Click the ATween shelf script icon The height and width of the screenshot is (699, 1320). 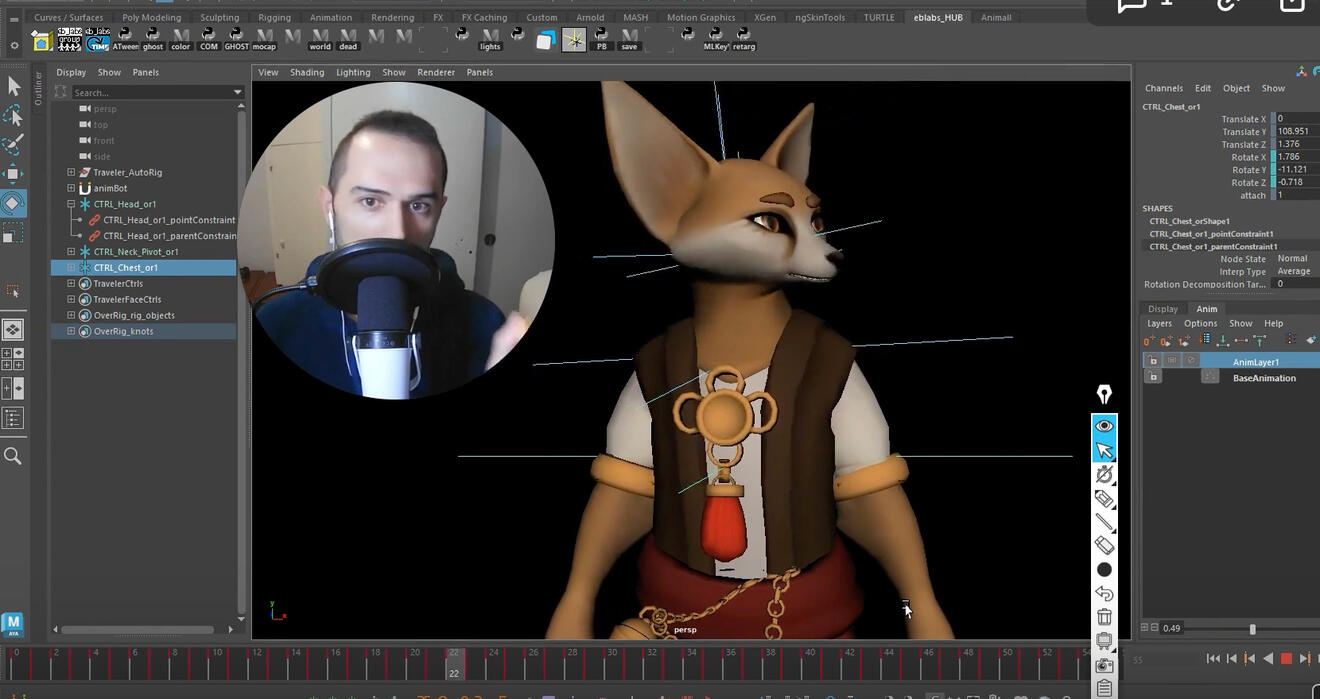[x=125, y=39]
